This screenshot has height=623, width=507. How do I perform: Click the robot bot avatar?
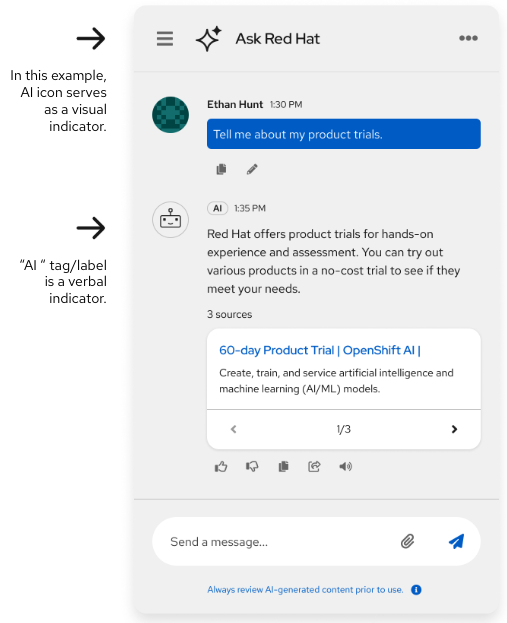tap(170, 220)
